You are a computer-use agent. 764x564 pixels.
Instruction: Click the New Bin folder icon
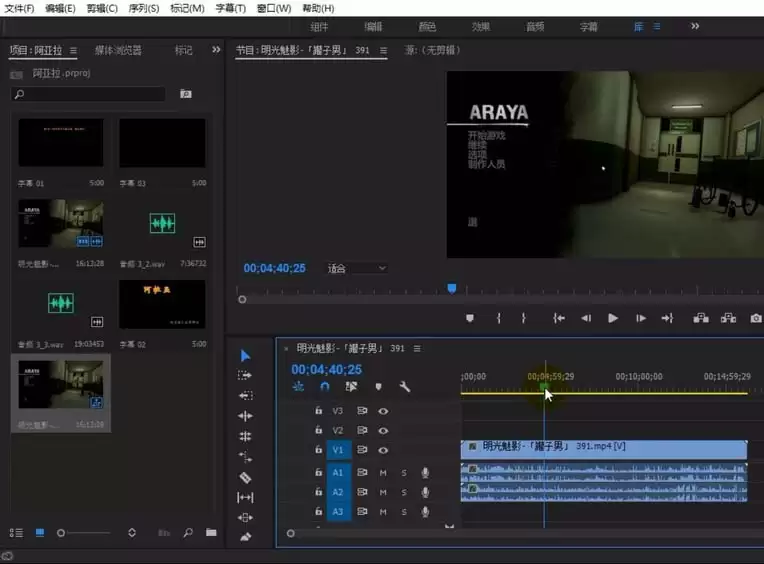211,533
